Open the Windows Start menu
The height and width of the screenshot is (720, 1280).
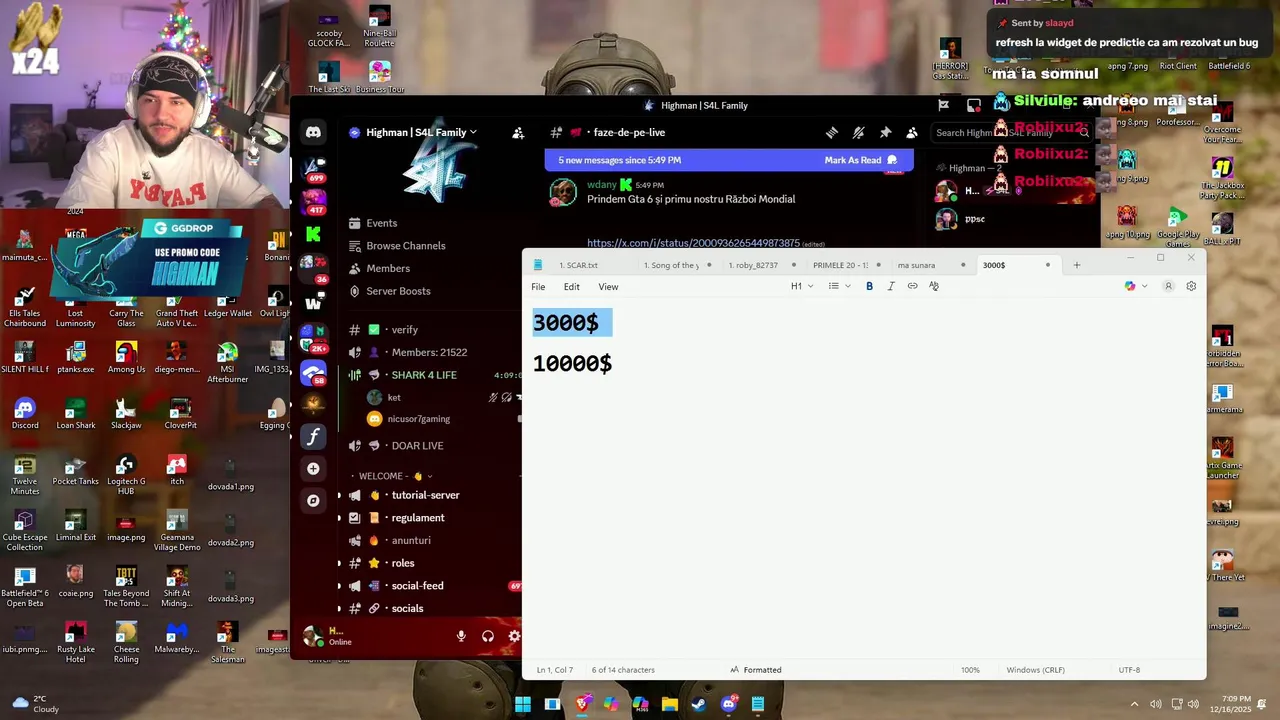523,704
